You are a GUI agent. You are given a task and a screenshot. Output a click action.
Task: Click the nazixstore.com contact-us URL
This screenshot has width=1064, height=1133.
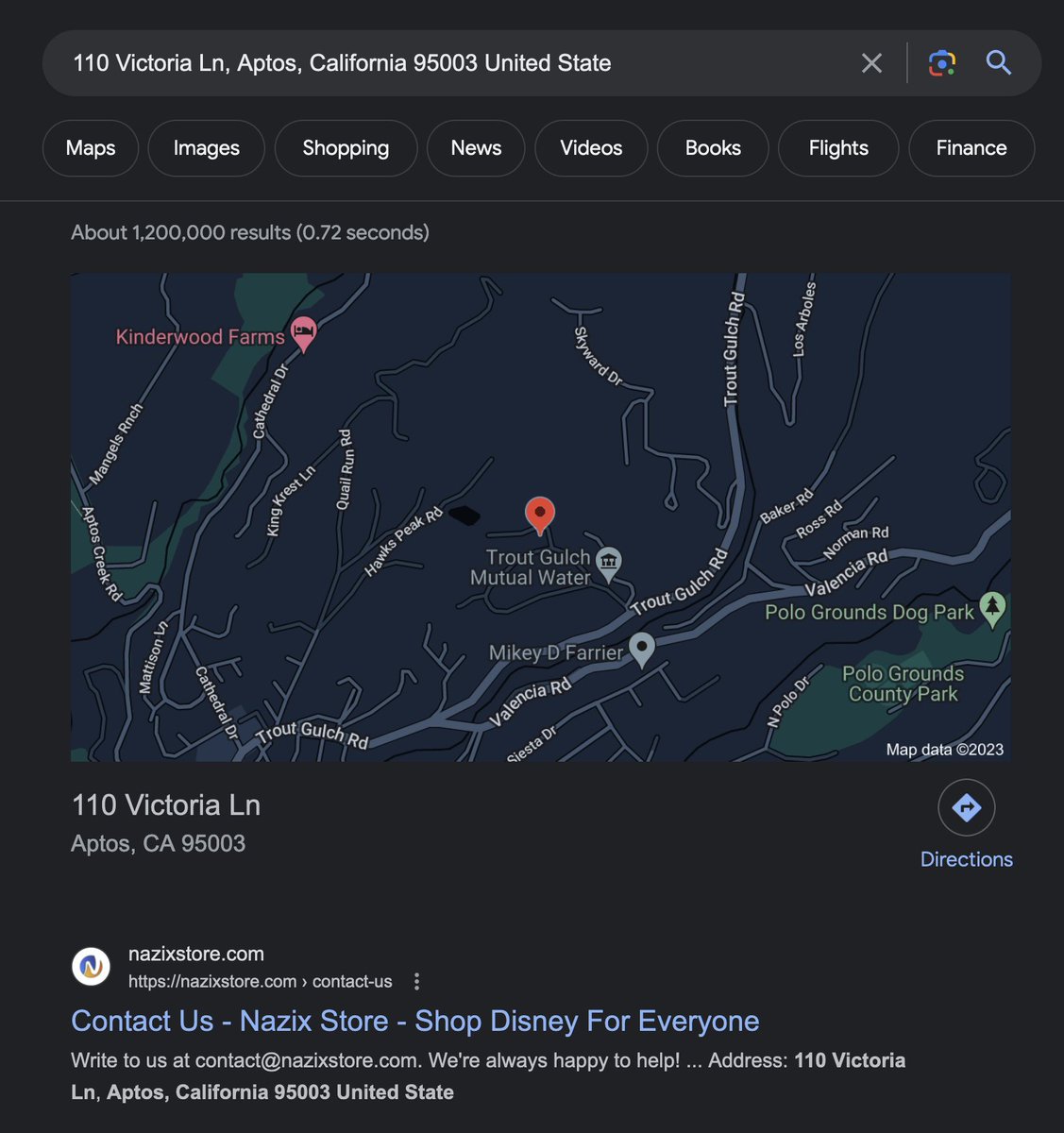click(x=261, y=982)
